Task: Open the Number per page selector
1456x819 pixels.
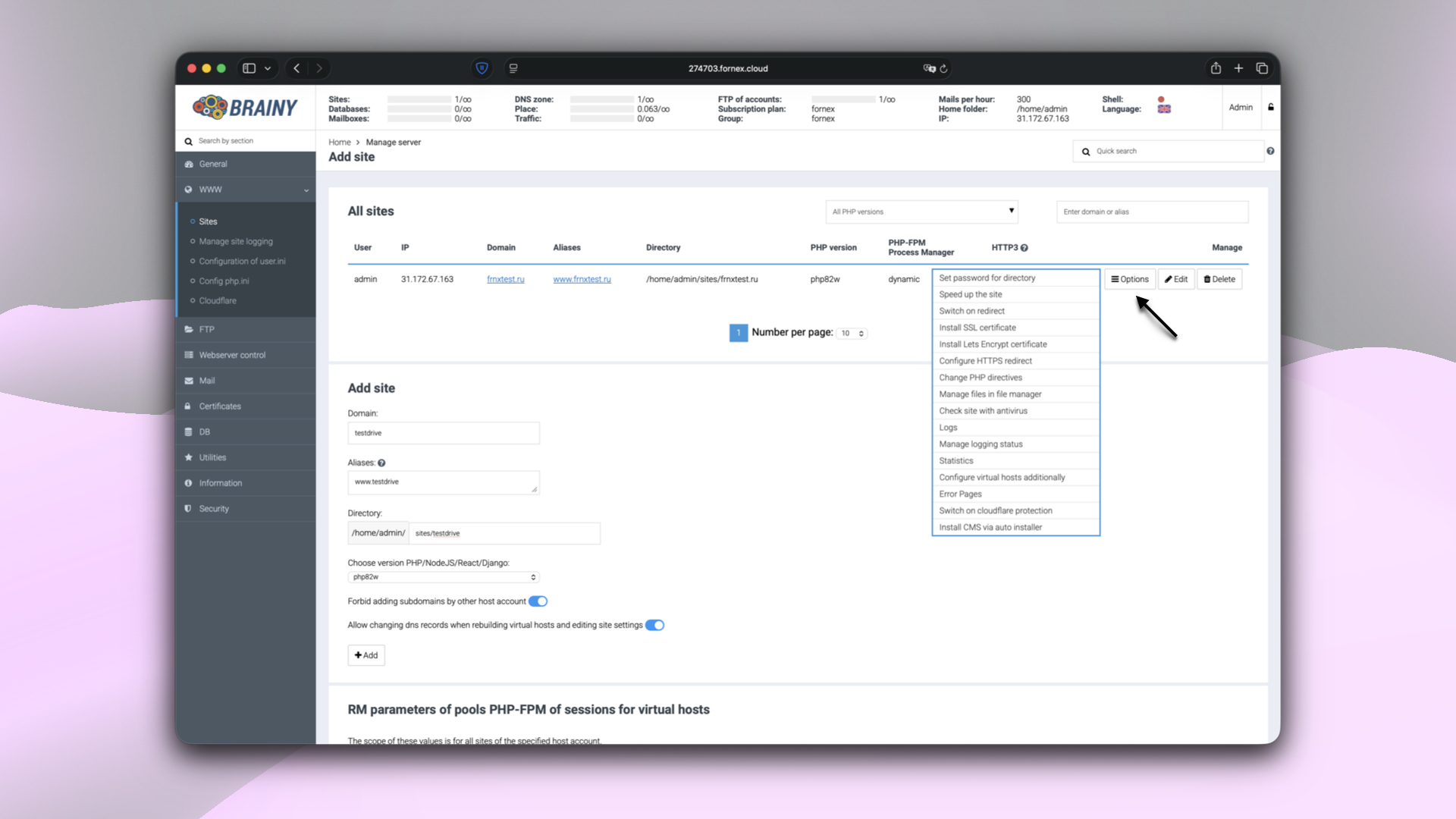Action: click(x=851, y=333)
